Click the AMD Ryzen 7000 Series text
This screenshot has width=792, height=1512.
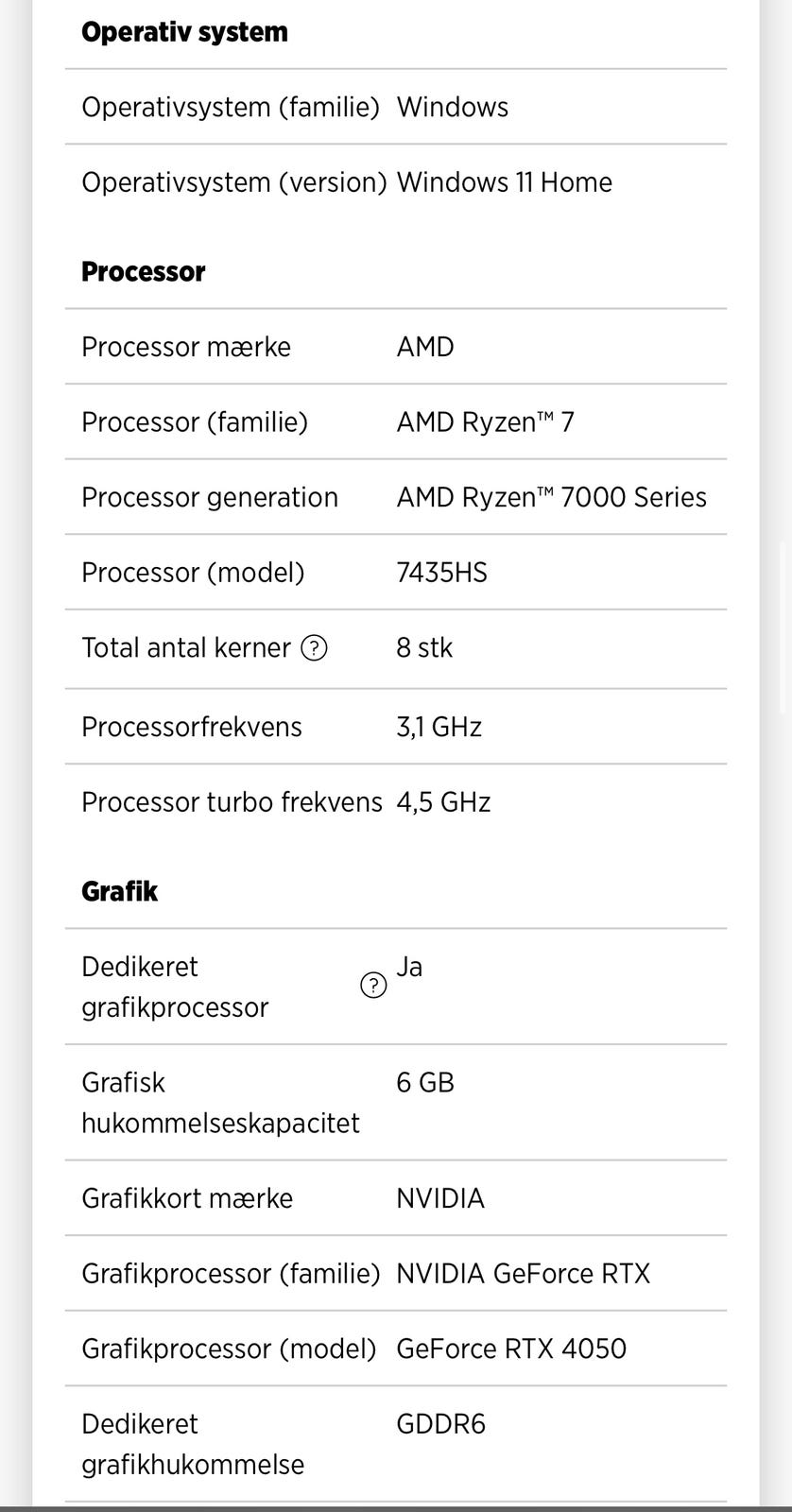pos(551,497)
